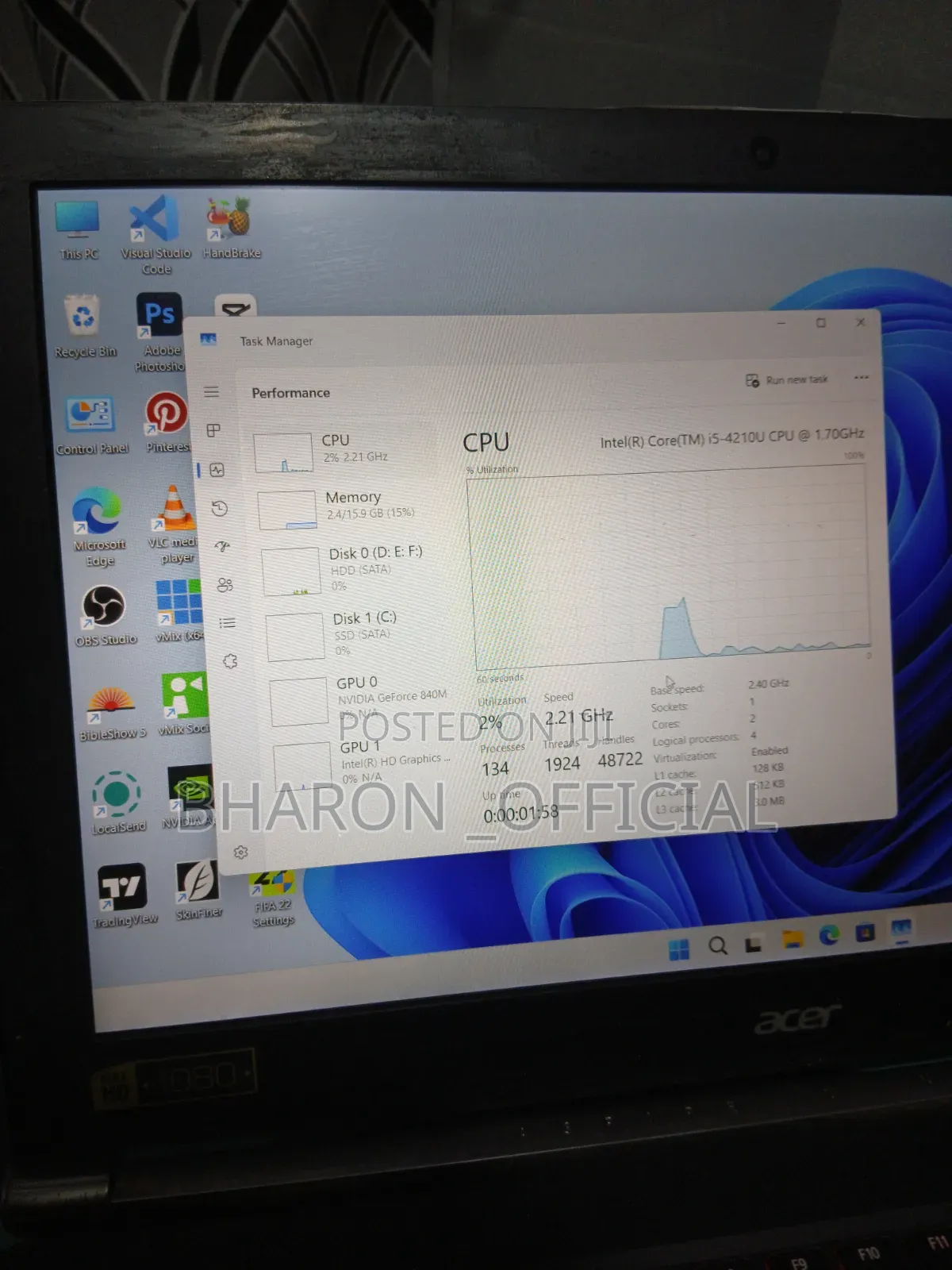The image size is (952, 1270).
Task: Open TradingView desktop shortcut
Action: pyautogui.click(x=124, y=895)
